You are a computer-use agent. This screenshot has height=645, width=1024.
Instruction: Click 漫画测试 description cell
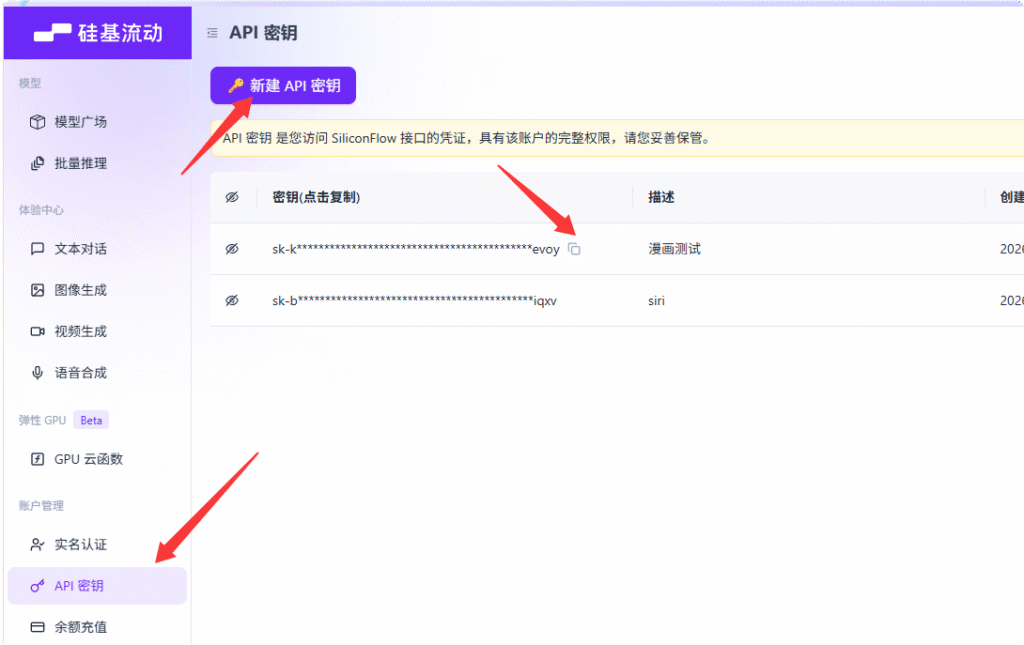pos(675,249)
